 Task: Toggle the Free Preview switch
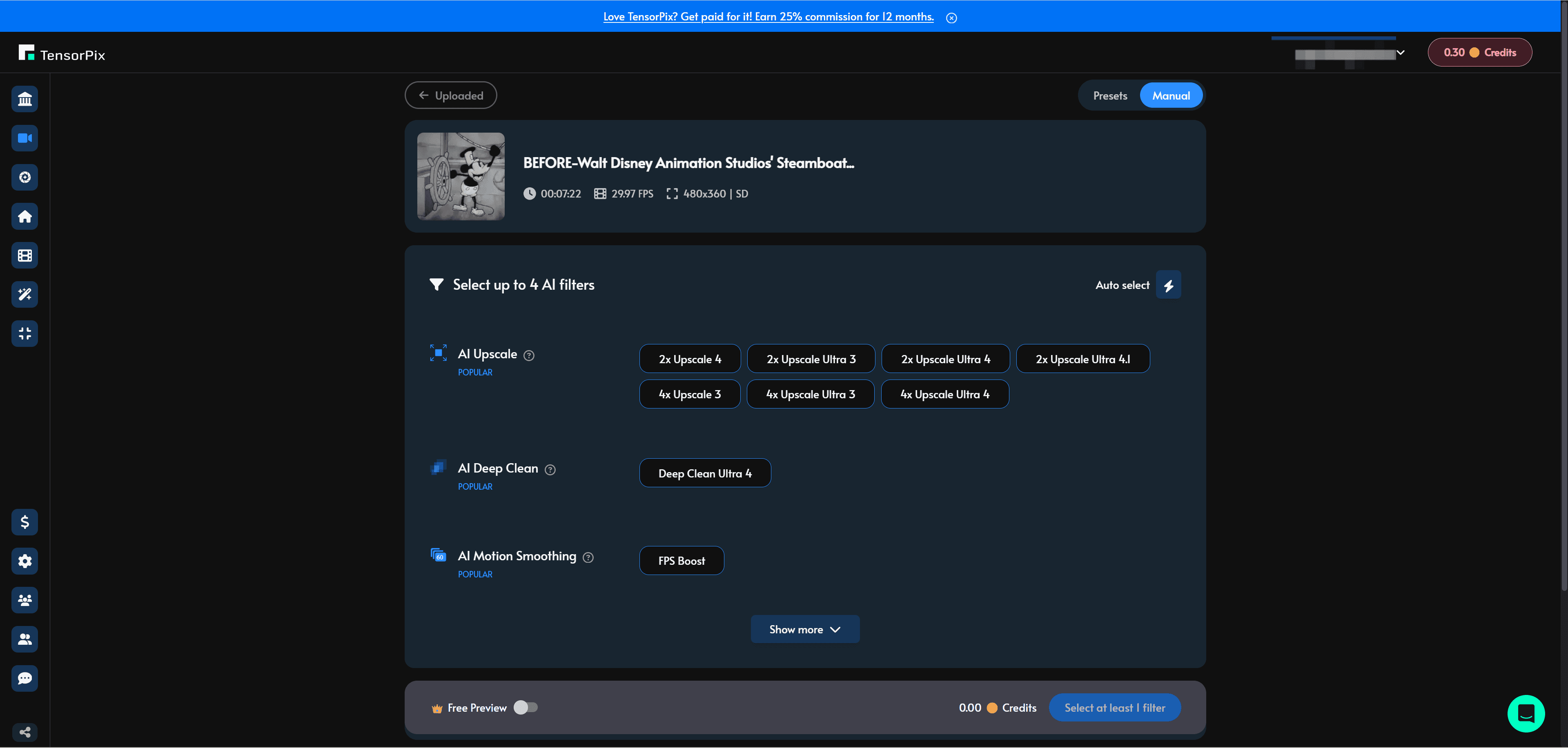tap(525, 707)
